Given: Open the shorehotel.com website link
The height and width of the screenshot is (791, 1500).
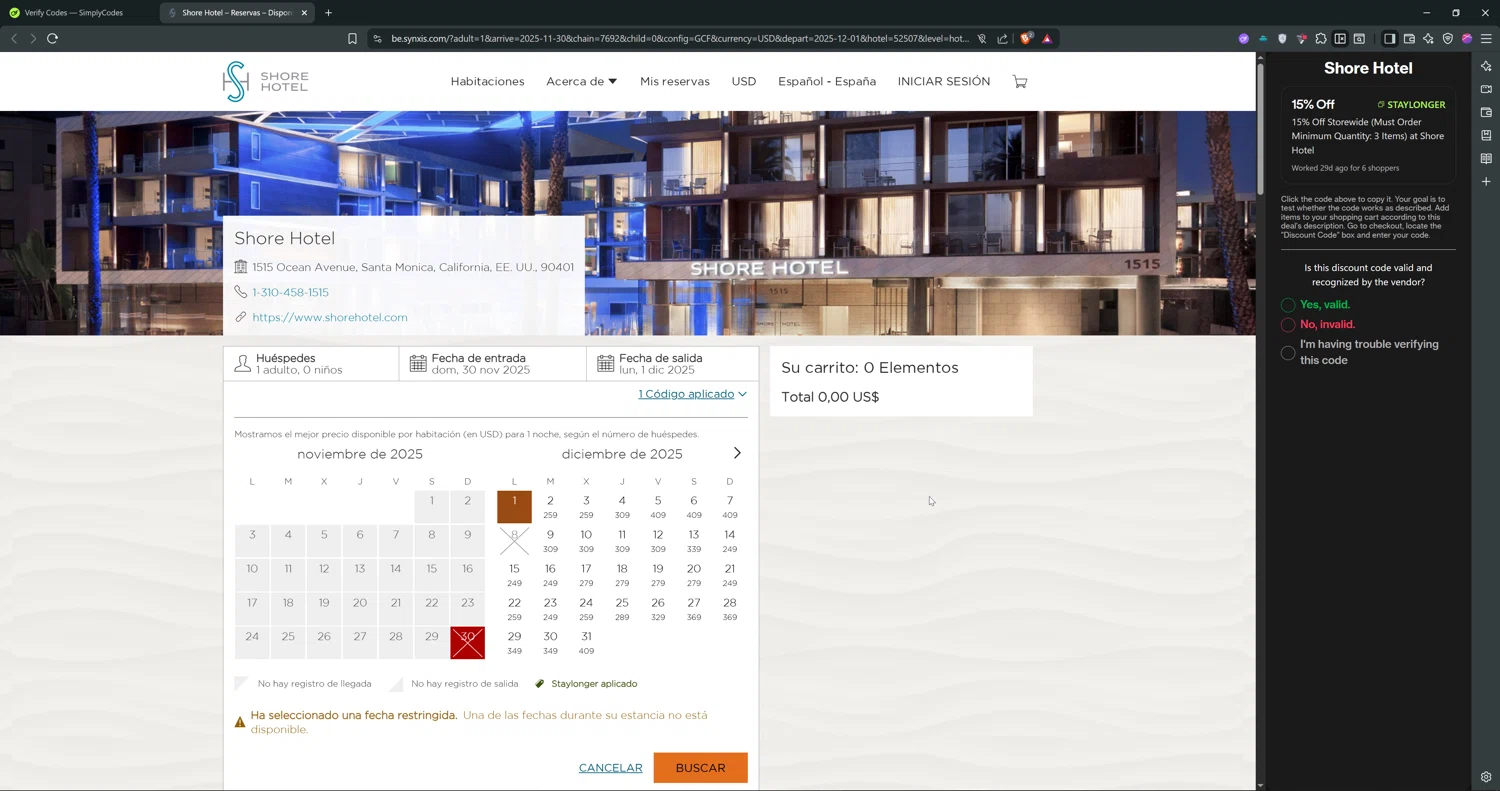Looking at the screenshot, I should click(x=330, y=317).
